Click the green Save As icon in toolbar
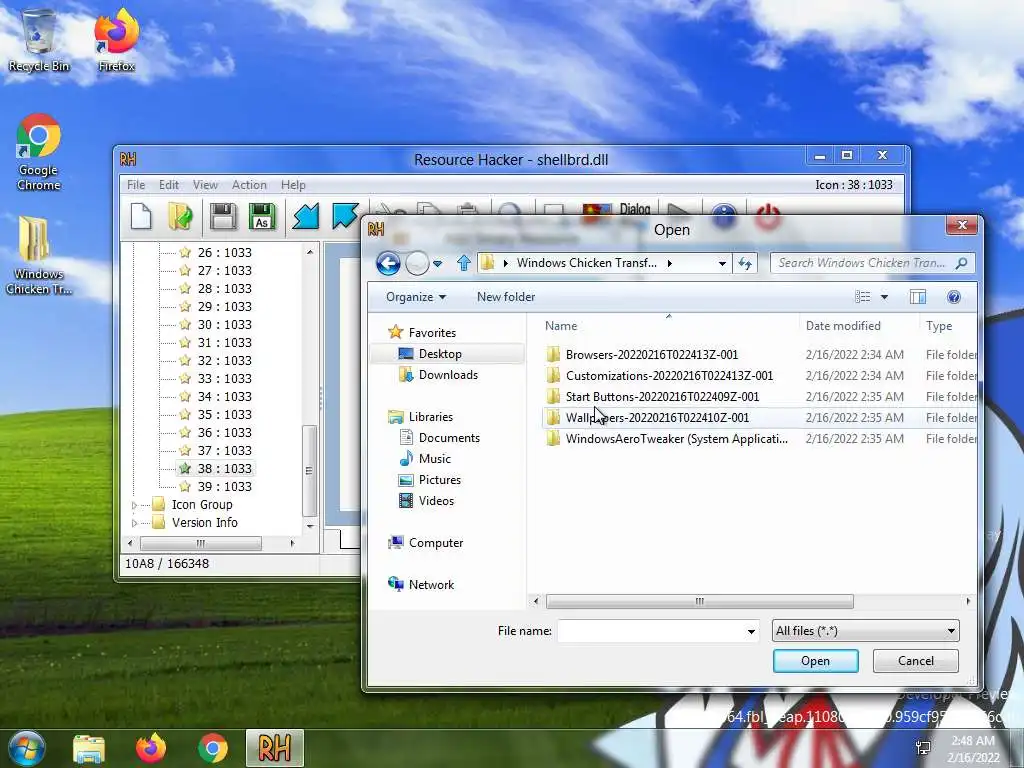Image resolution: width=1024 pixels, height=768 pixels. [x=262, y=217]
